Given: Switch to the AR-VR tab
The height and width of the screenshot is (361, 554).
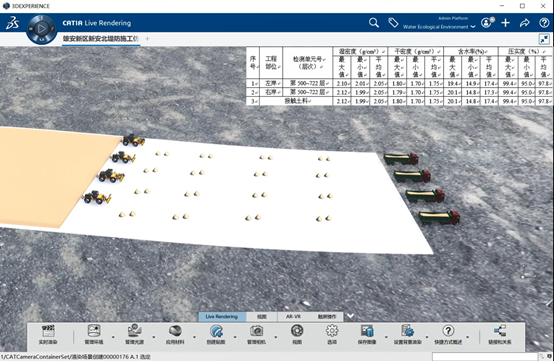Looking at the screenshot, I should [x=293, y=316].
